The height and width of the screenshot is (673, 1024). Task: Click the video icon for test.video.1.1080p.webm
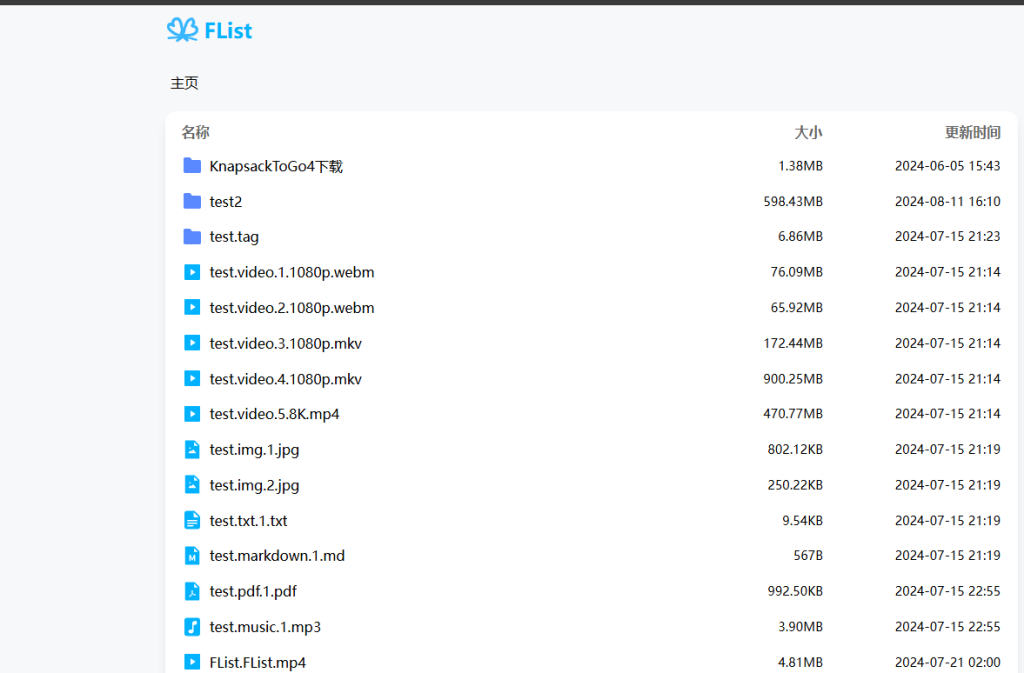pyautogui.click(x=192, y=272)
